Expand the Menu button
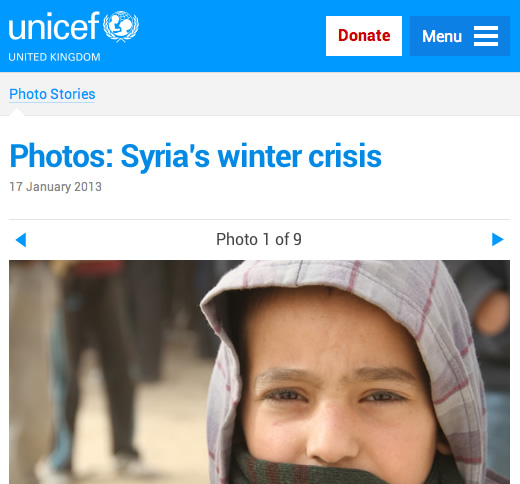520x484 pixels. tap(460, 36)
